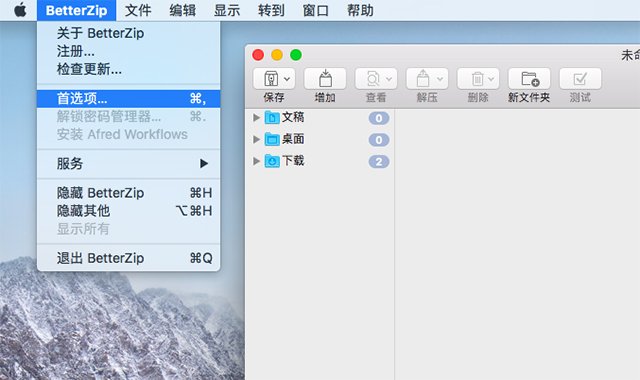The image size is (640, 380).
Task: Open the Extract (解压) dropdown arrow
Action: tap(440, 79)
